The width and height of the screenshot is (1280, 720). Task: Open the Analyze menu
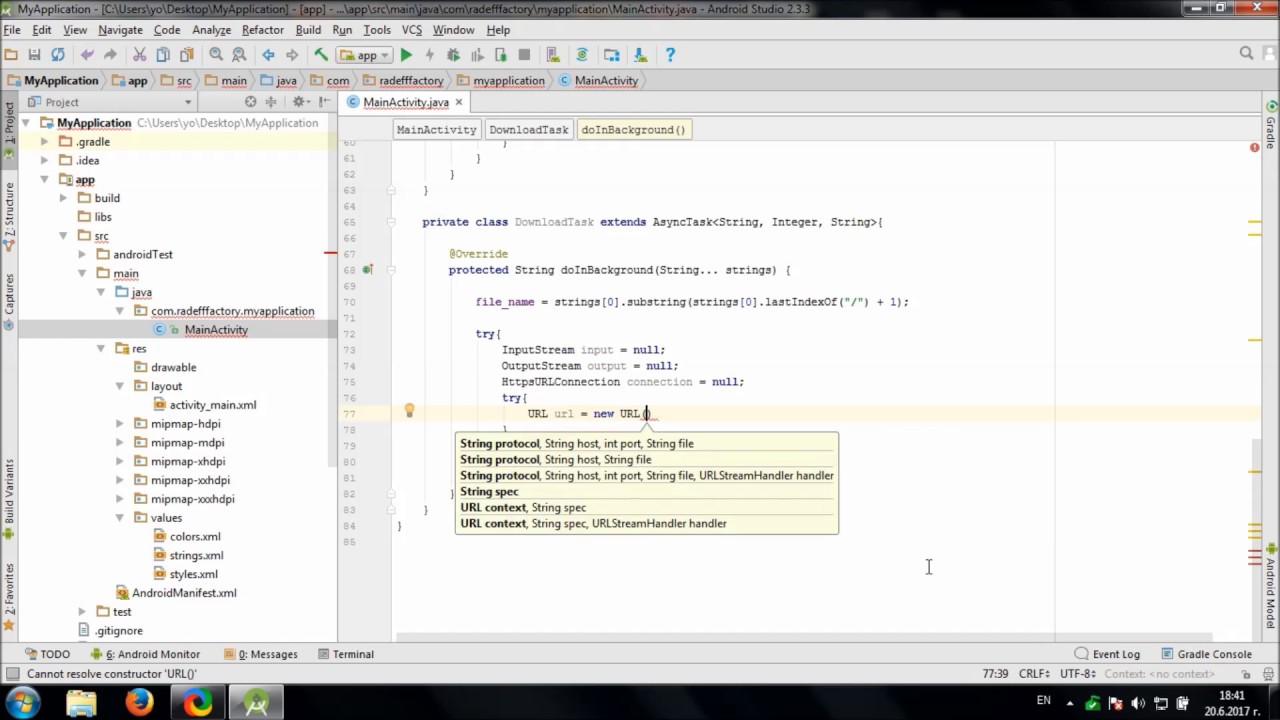coord(212,30)
